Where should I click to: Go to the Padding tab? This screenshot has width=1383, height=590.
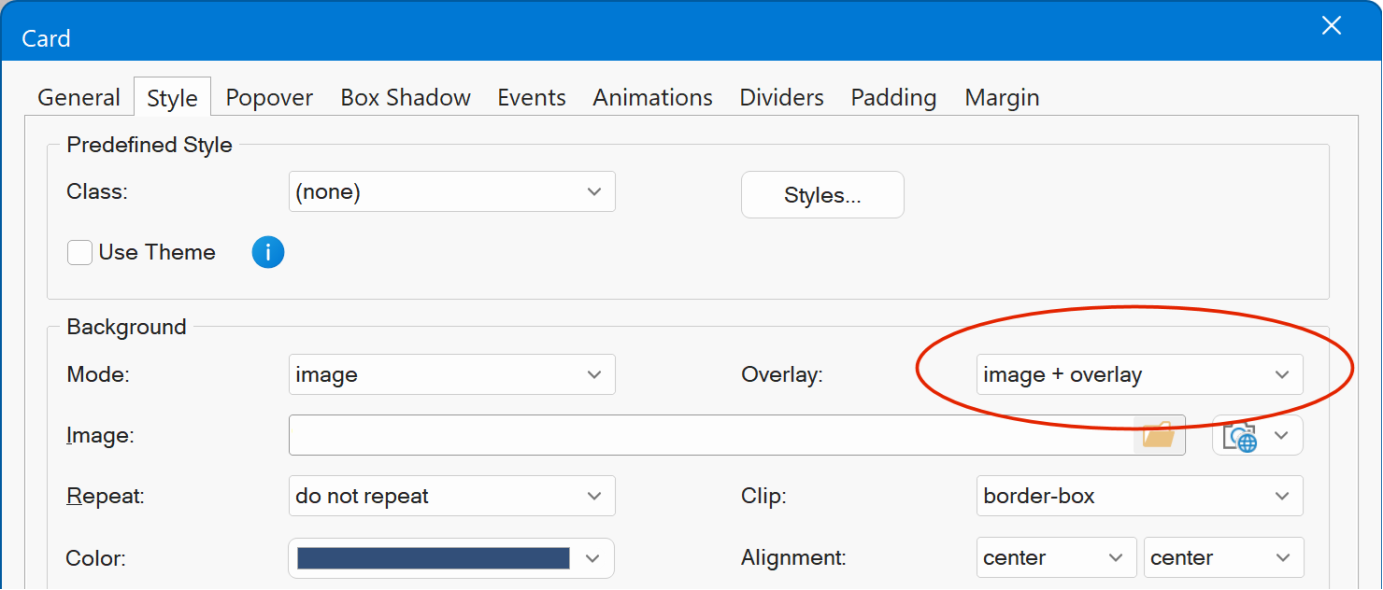pyautogui.click(x=893, y=98)
